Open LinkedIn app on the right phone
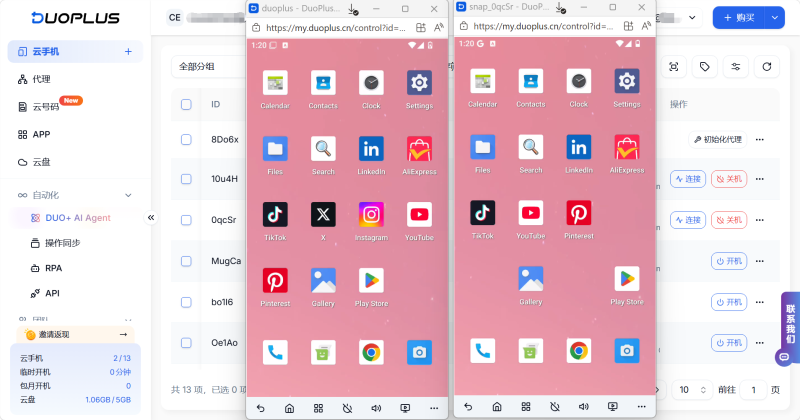The image size is (800, 420). click(x=578, y=149)
